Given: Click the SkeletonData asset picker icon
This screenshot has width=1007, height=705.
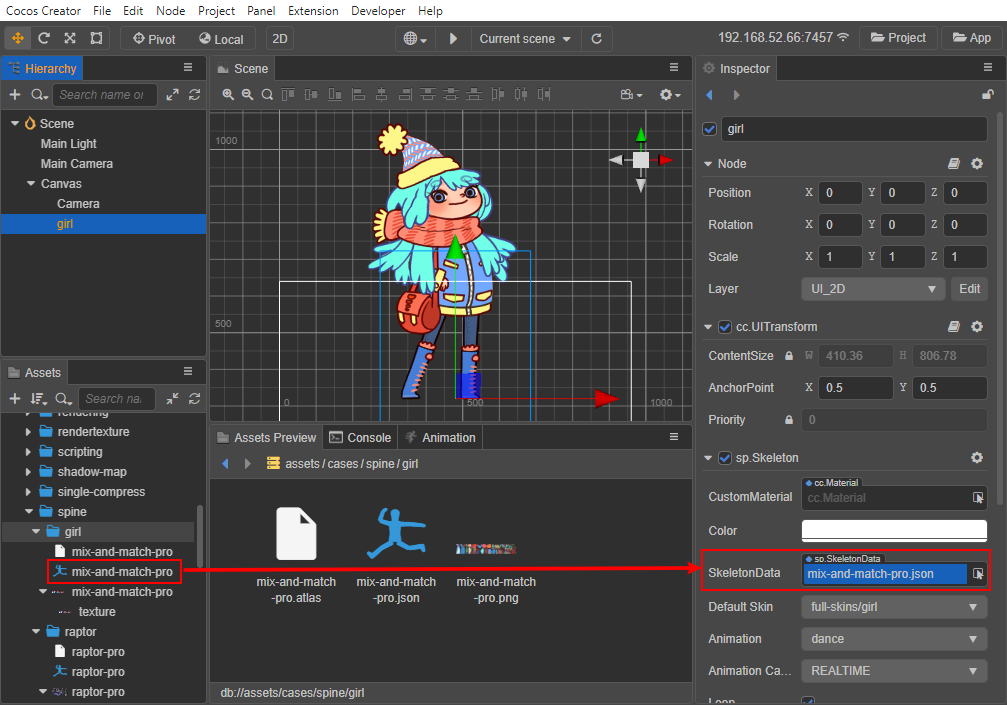Looking at the screenshot, I should click(977, 573).
